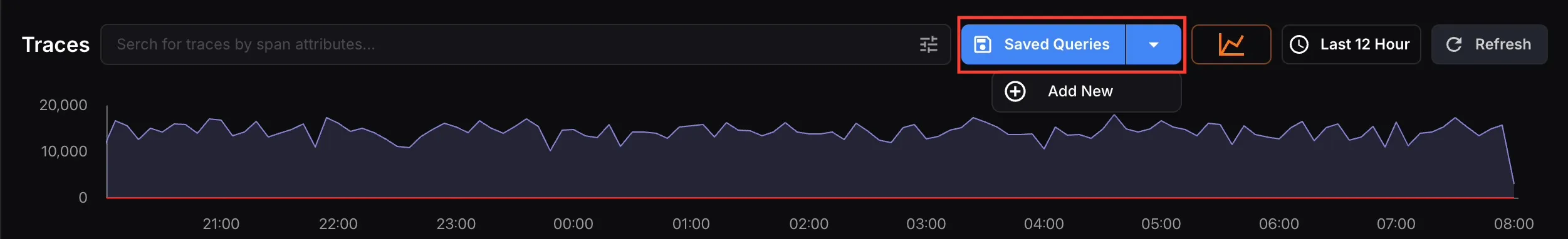Image resolution: width=1568 pixels, height=239 pixels.
Task: Click the Saved Queries button
Action: [x=1043, y=44]
